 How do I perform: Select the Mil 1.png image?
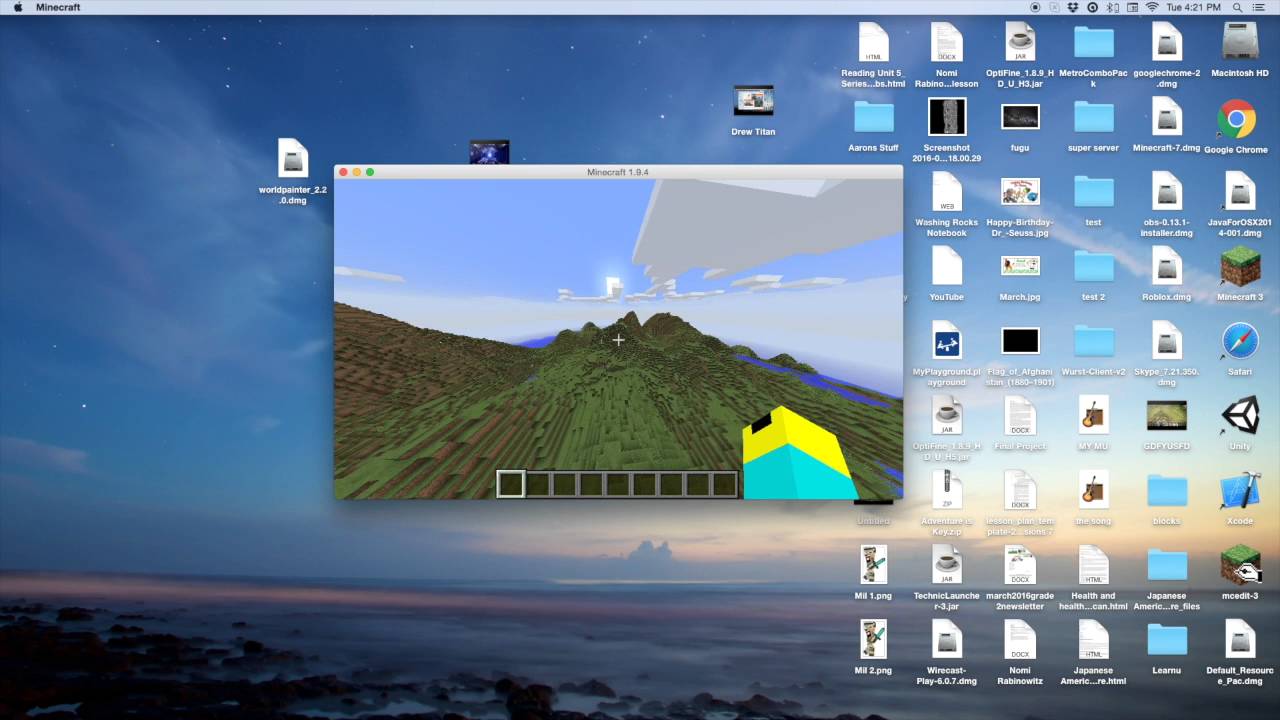coord(873,565)
